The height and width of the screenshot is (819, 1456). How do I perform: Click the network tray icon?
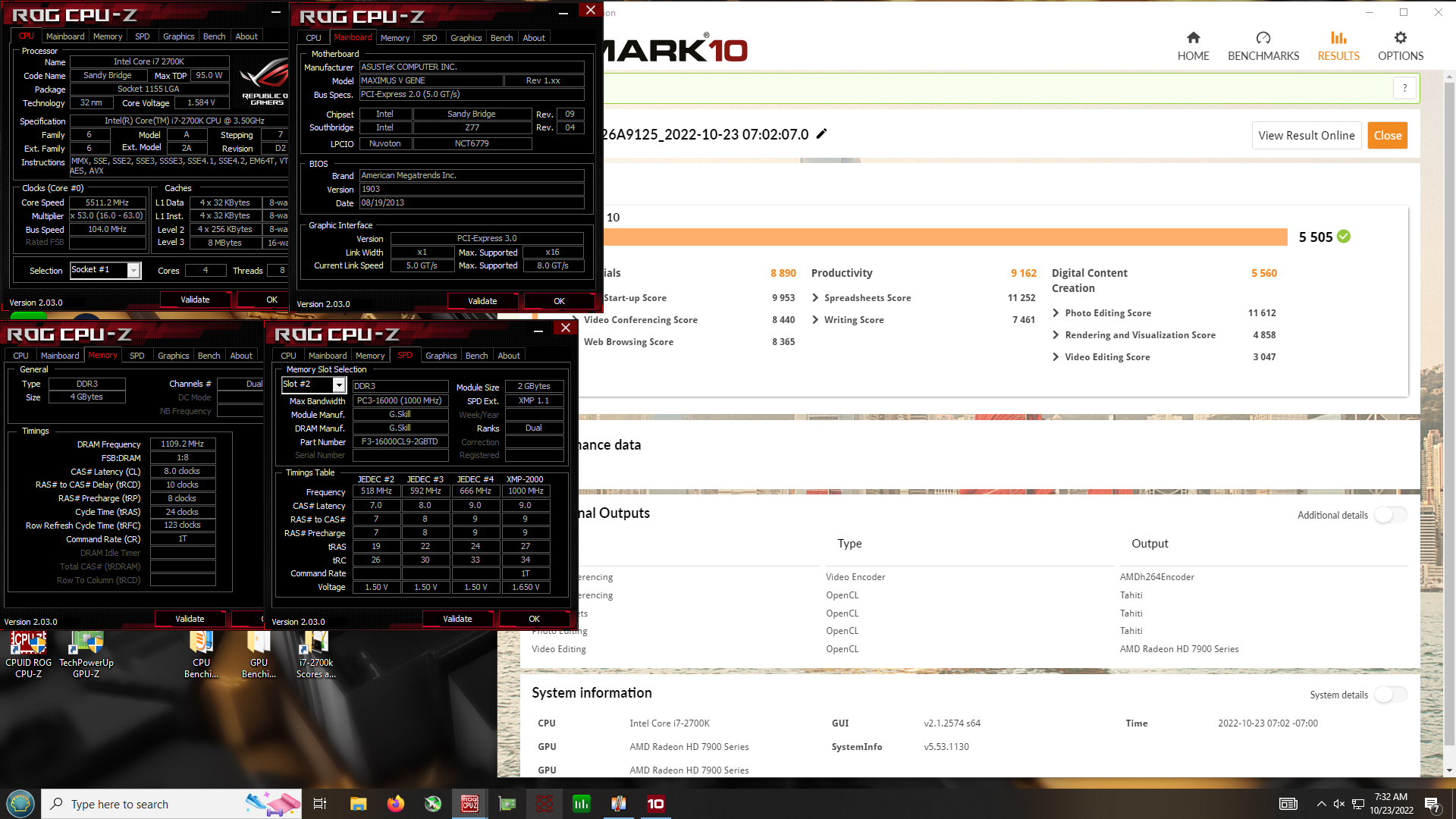pyautogui.click(x=1358, y=804)
